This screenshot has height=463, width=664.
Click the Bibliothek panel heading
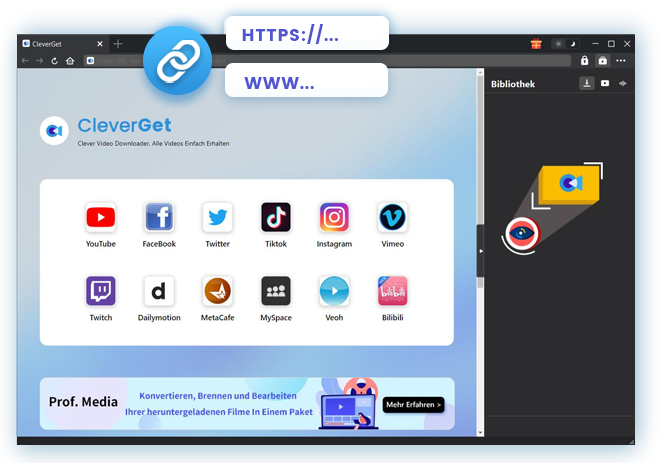pyautogui.click(x=513, y=84)
